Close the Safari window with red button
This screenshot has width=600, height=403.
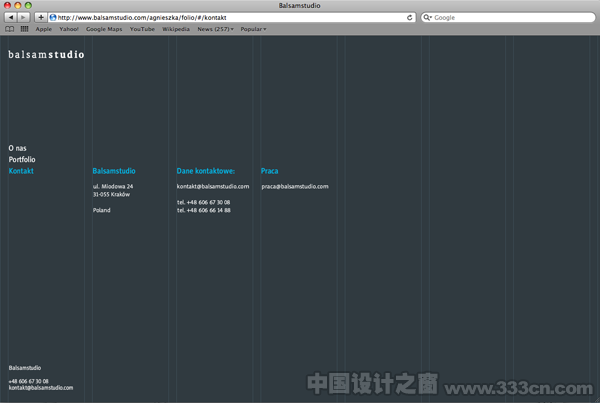coord(7,5)
